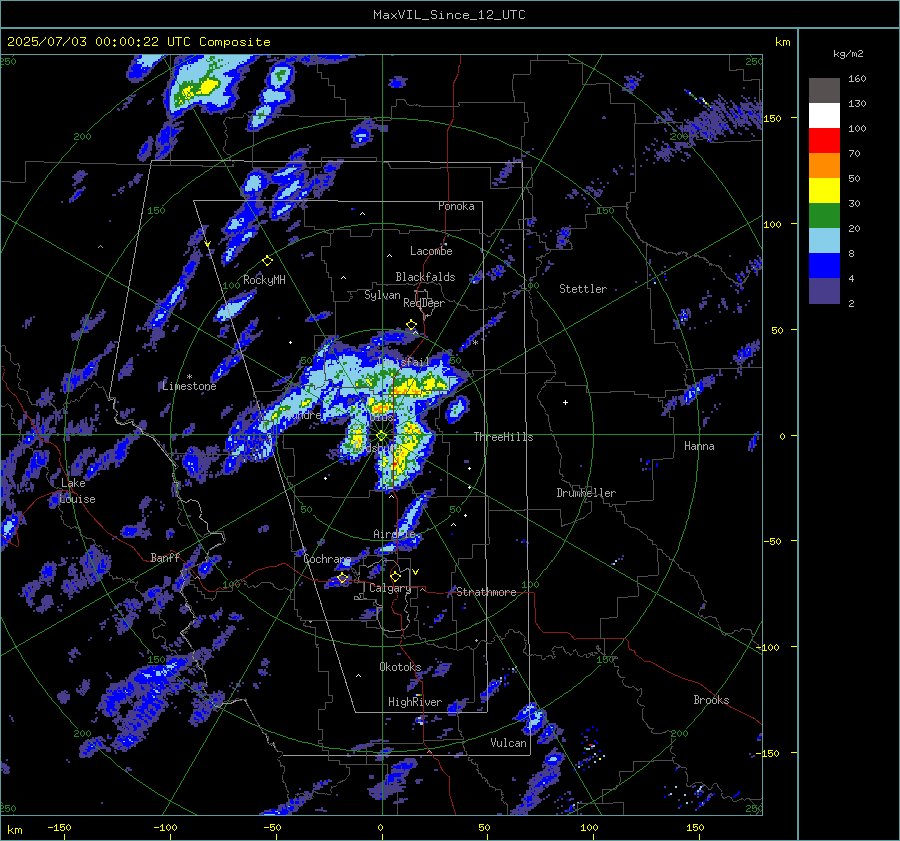Pick the white 100-130 legend swatch
The image size is (900, 841).
click(824, 115)
